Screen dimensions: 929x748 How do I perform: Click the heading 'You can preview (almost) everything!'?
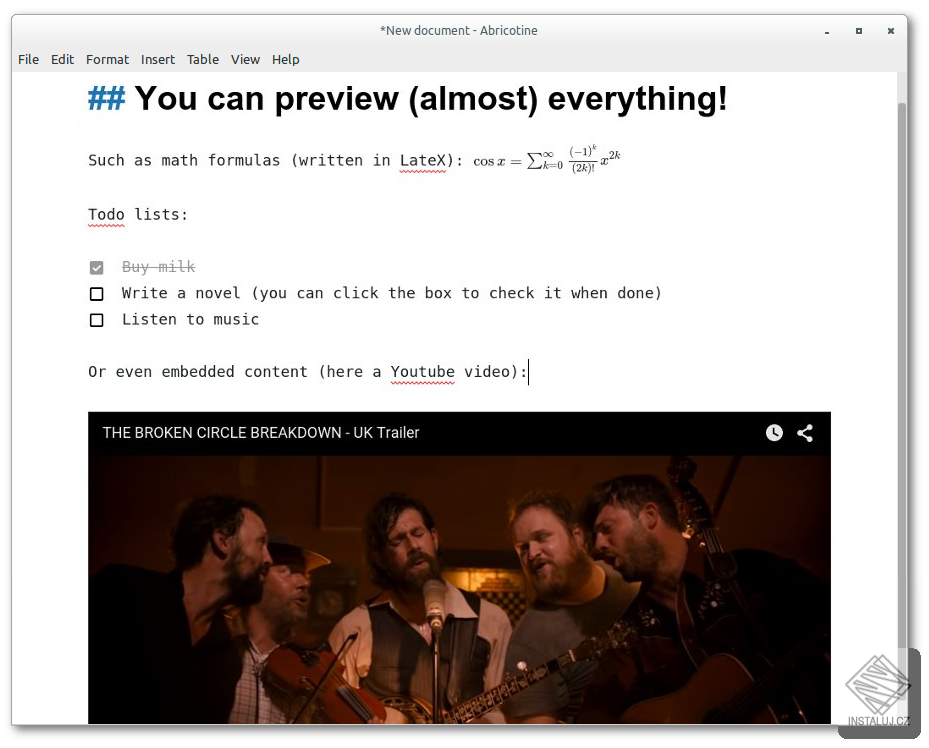coord(431,98)
